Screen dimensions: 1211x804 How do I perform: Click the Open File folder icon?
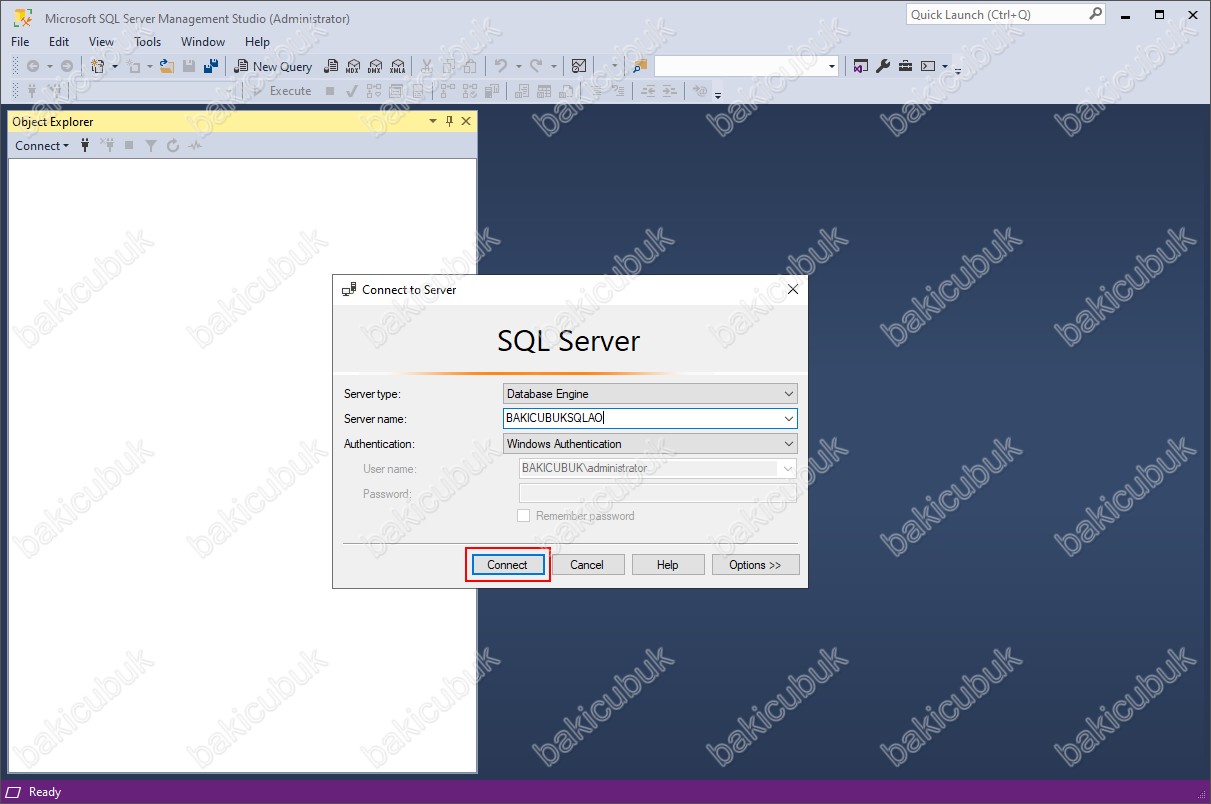tap(167, 66)
